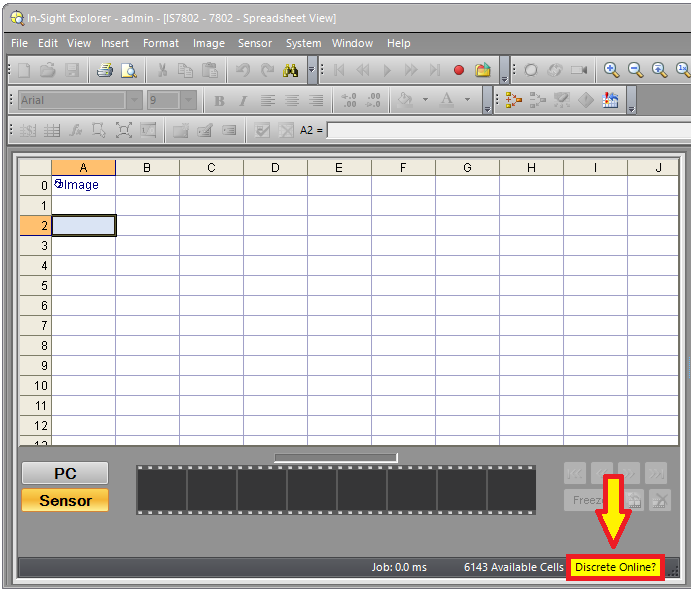Click the Discrete Online? status text

coord(615,567)
